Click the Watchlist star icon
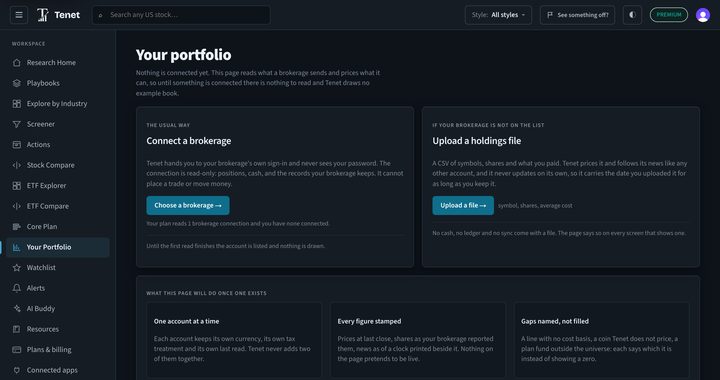 click(x=17, y=268)
